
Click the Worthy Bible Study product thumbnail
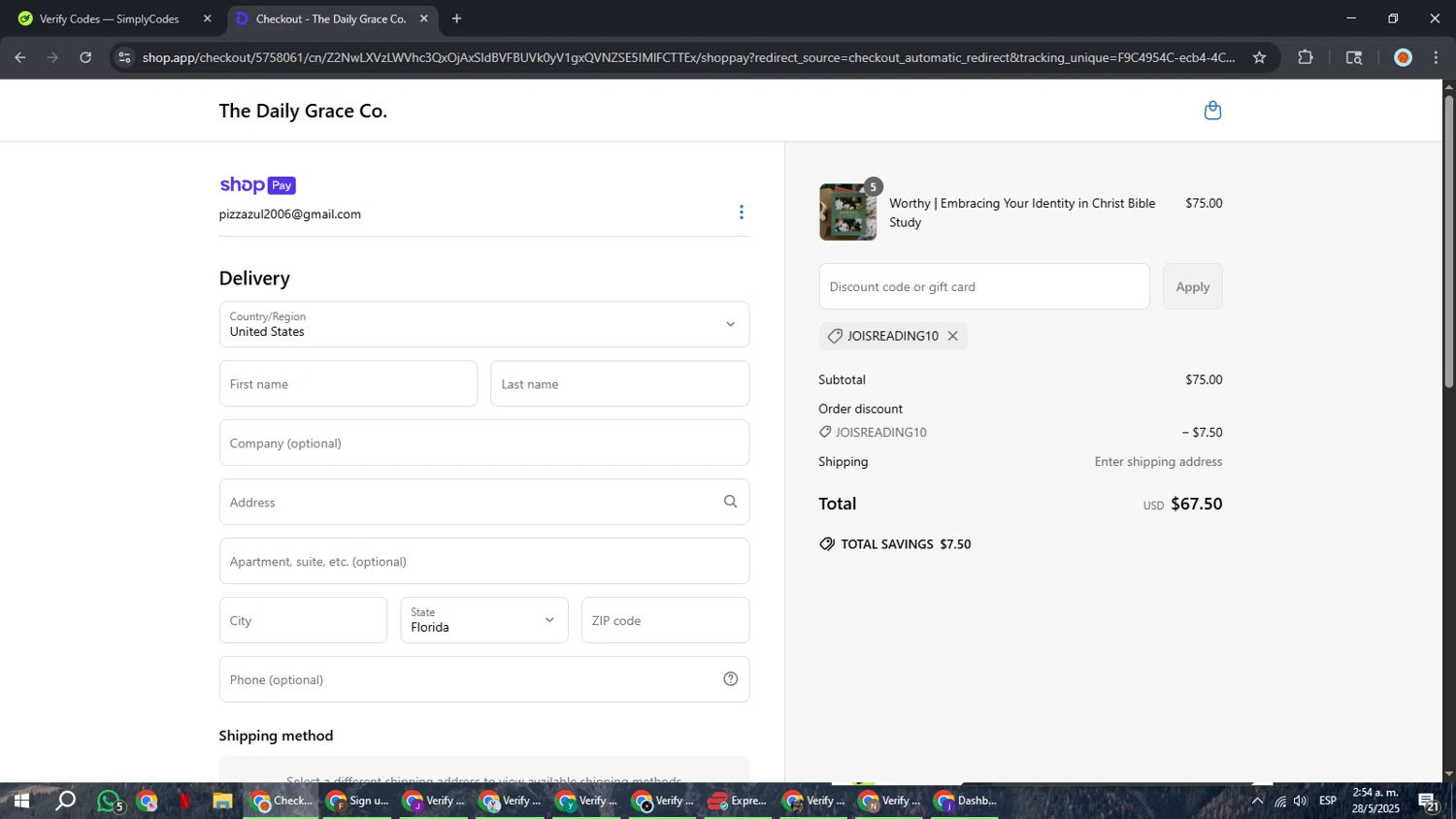point(847,212)
